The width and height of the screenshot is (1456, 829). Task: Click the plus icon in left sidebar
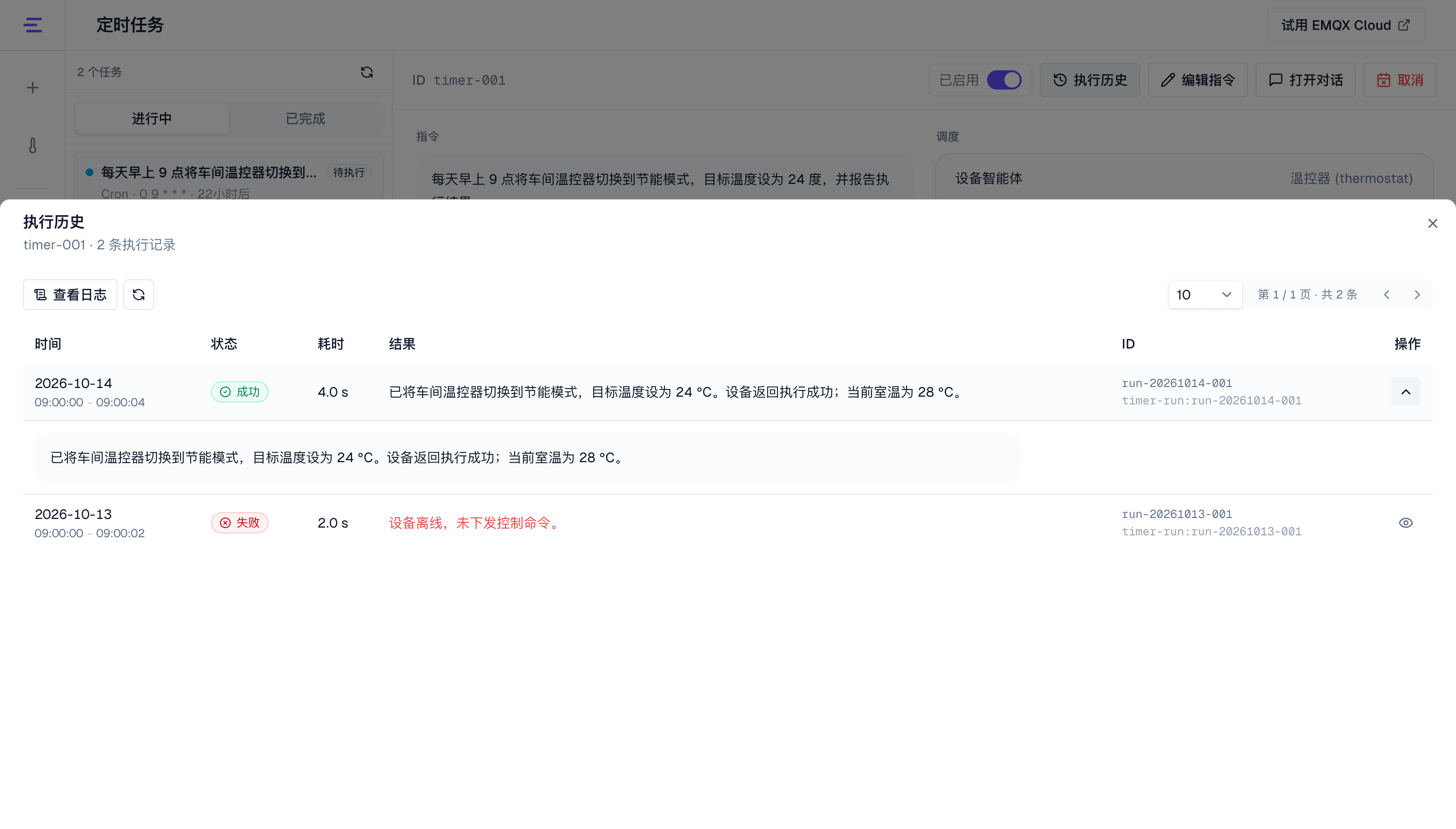click(x=32, y=88)
